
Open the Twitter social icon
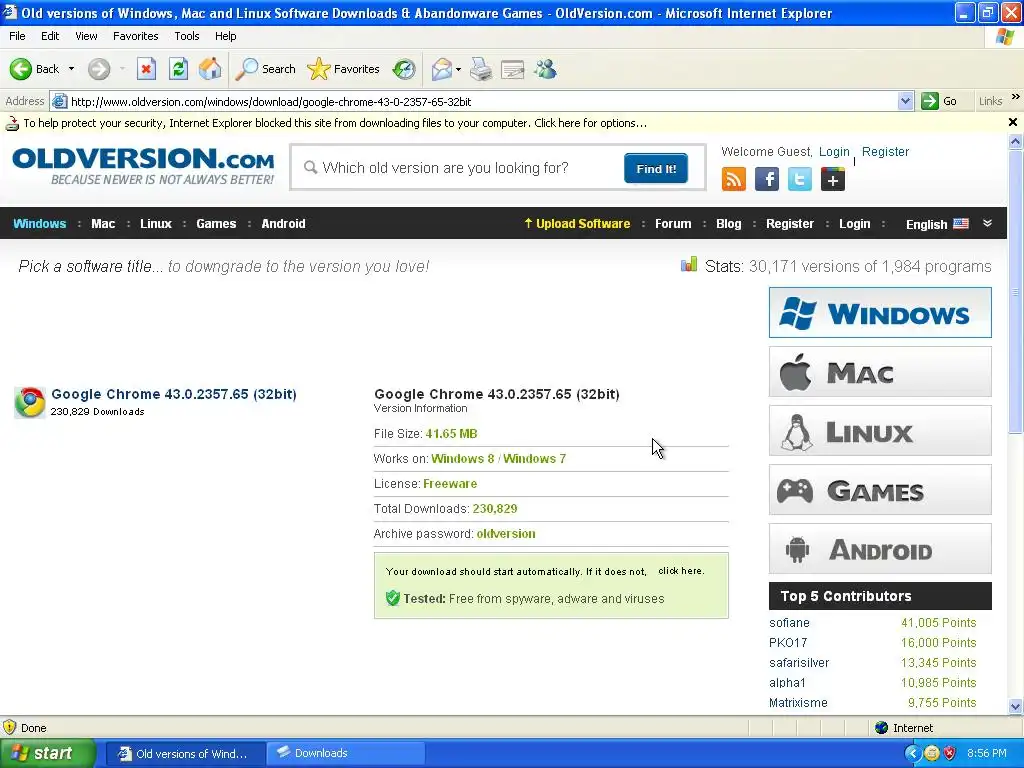pos(800,179)
